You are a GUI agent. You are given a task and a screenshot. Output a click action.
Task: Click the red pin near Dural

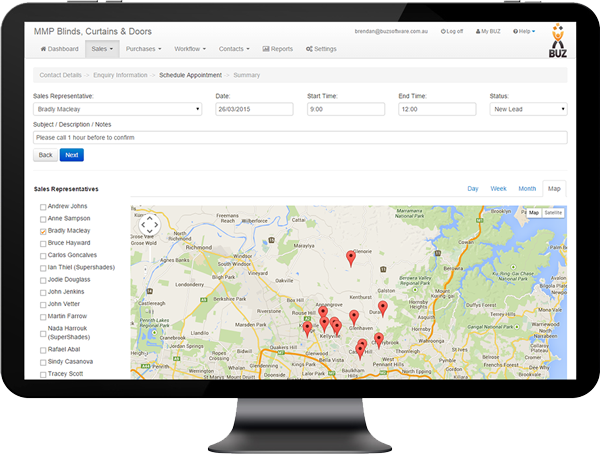383,309
